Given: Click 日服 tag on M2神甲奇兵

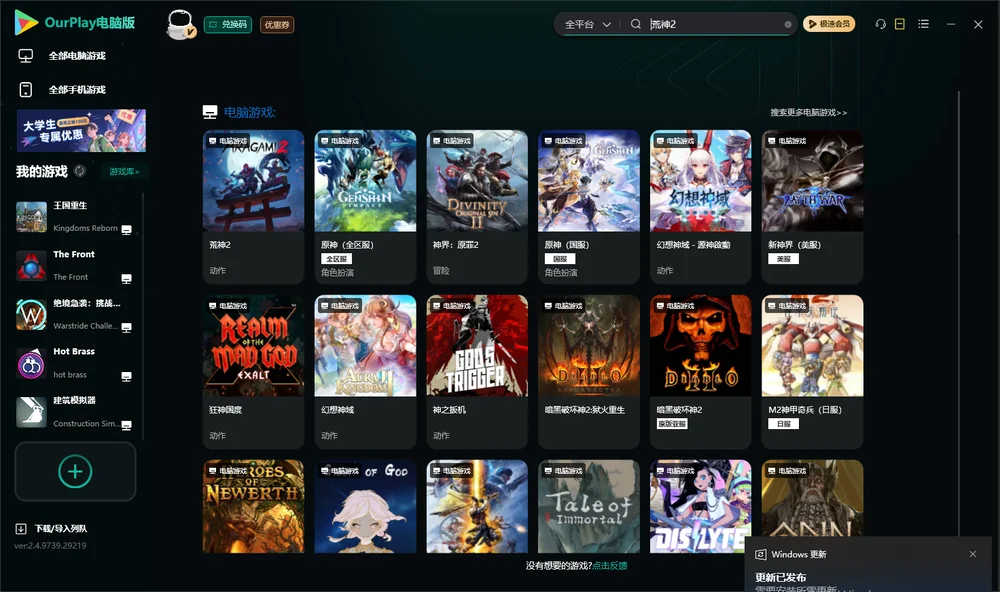Looking at the screenshot, I should point(784,424).
